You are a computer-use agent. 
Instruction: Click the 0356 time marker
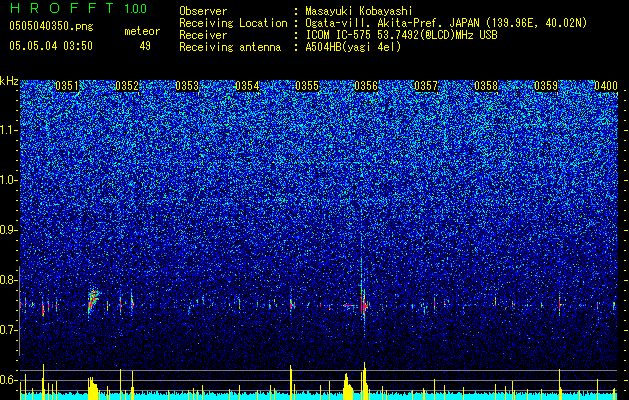(x=366, y=86)
